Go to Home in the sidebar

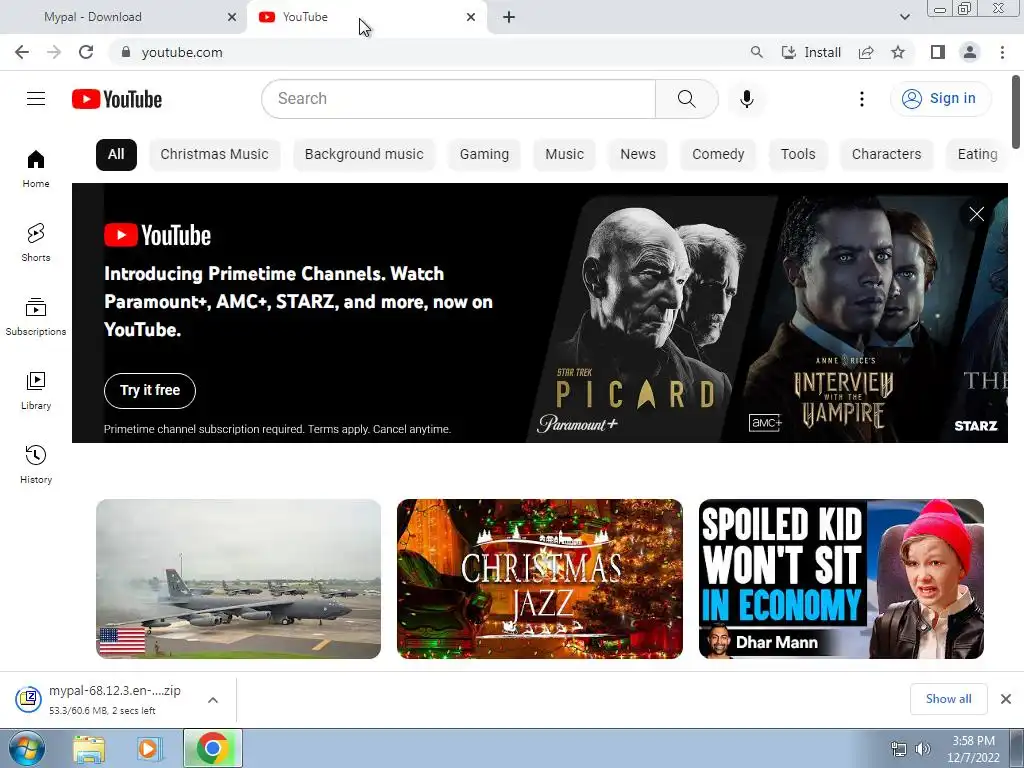pyautogui.click(x=36, y=169)
